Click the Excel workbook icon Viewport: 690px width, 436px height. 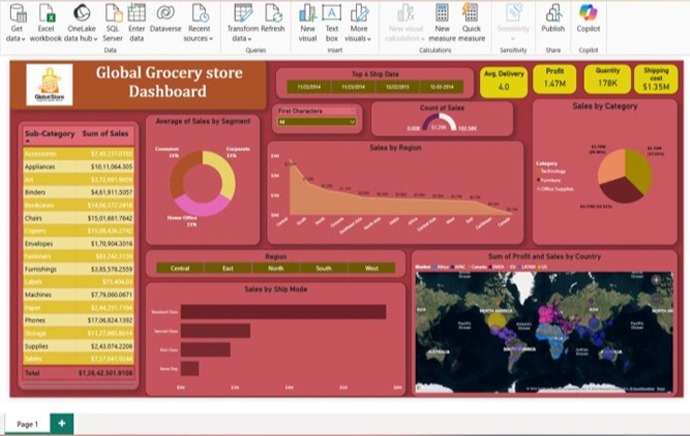pyautogui.click(x=46, y=13)
